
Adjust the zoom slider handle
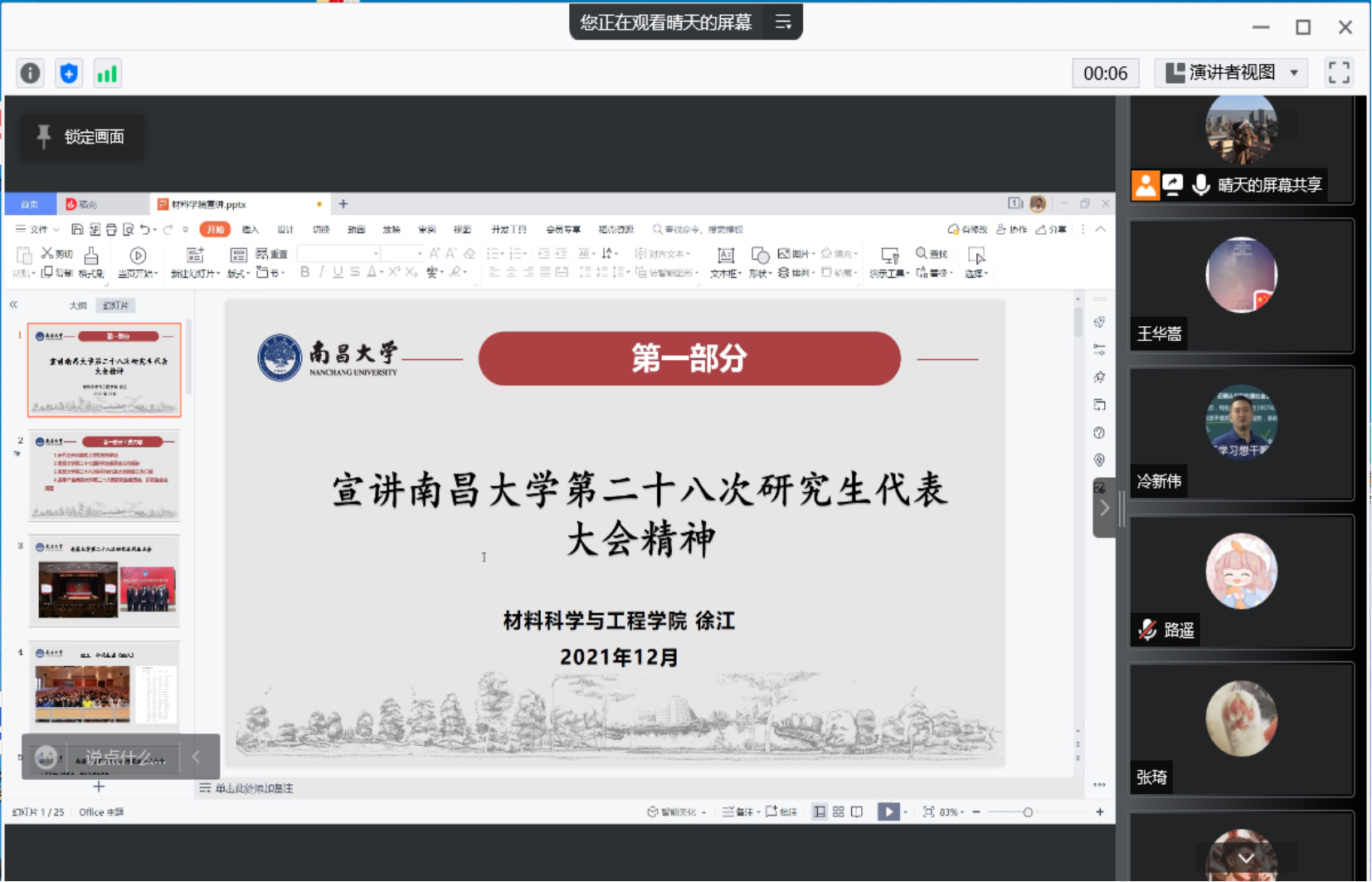[x=1028, y=812]
